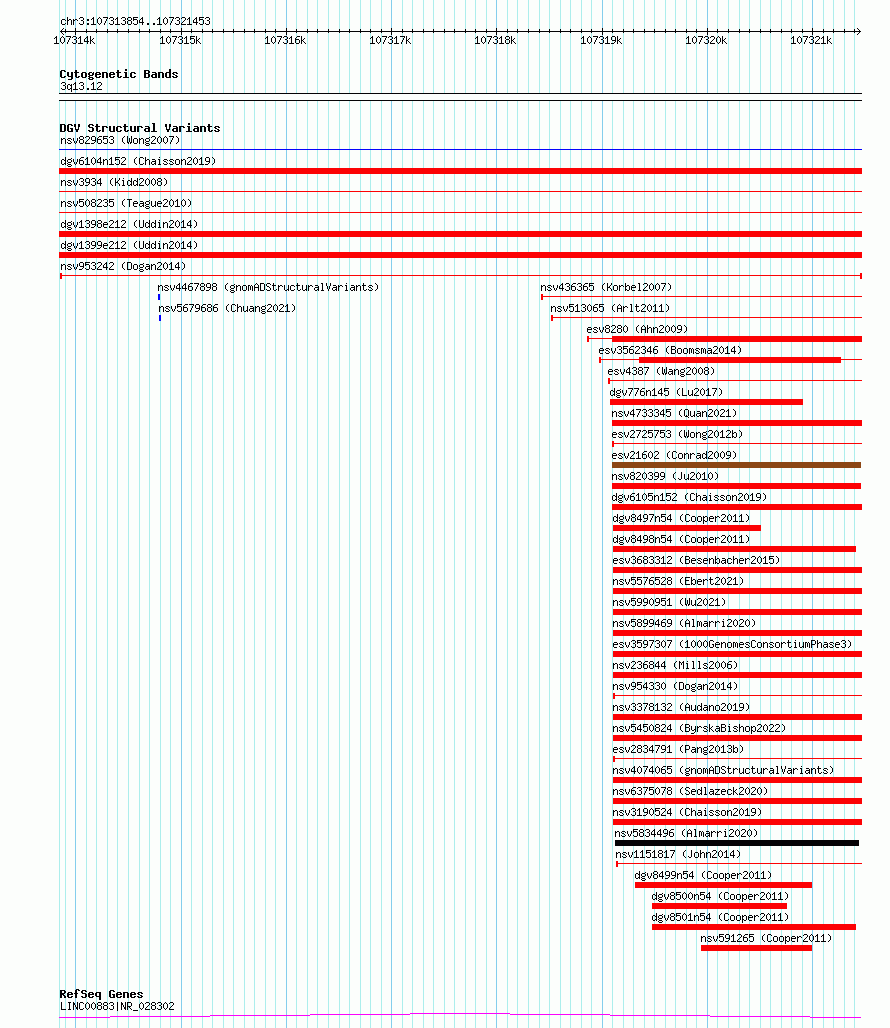Select nsv953242 (Dogan2014) variant
The width and height of the screenshot is (890, 1028).
(123, 266)
